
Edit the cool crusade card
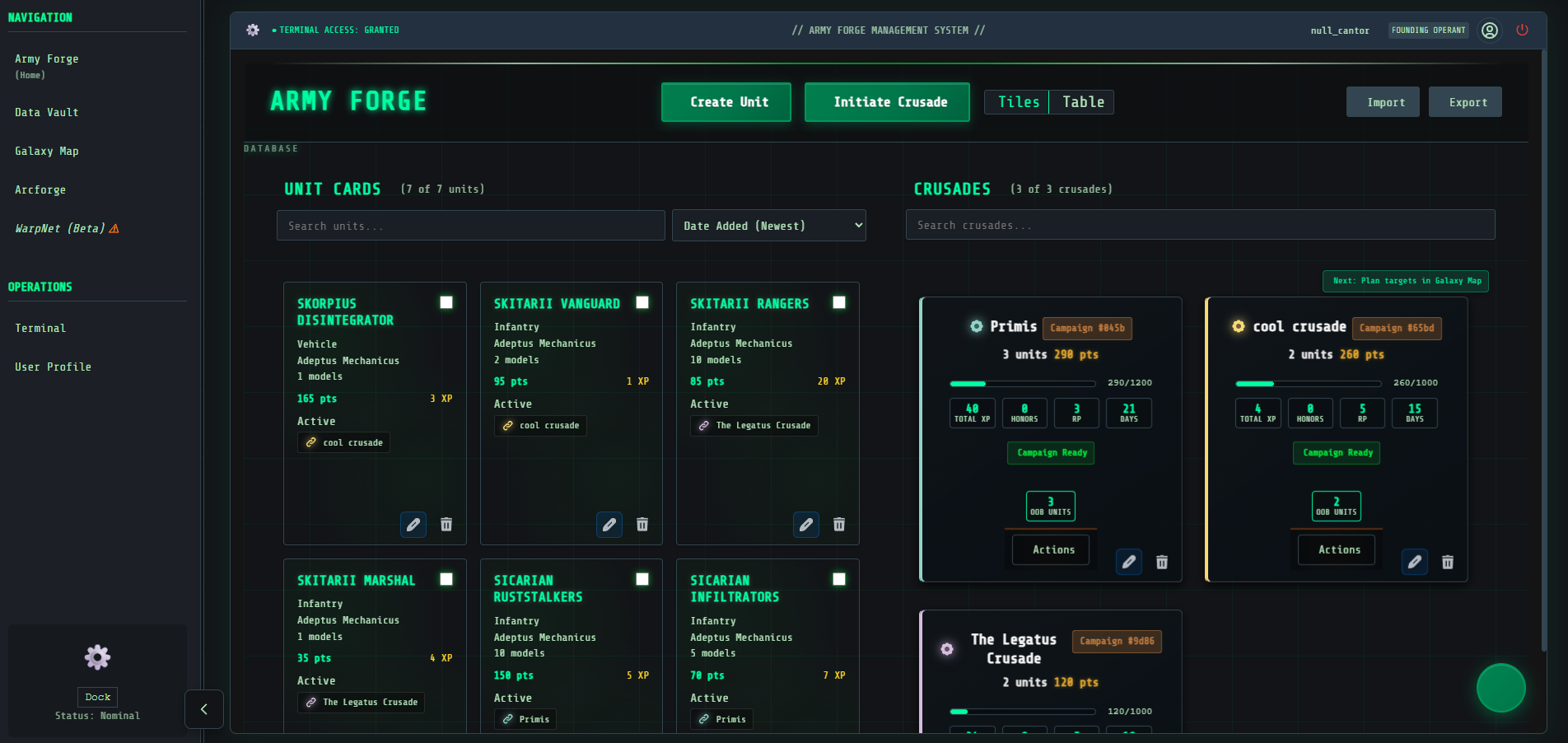pos(1415,562)
